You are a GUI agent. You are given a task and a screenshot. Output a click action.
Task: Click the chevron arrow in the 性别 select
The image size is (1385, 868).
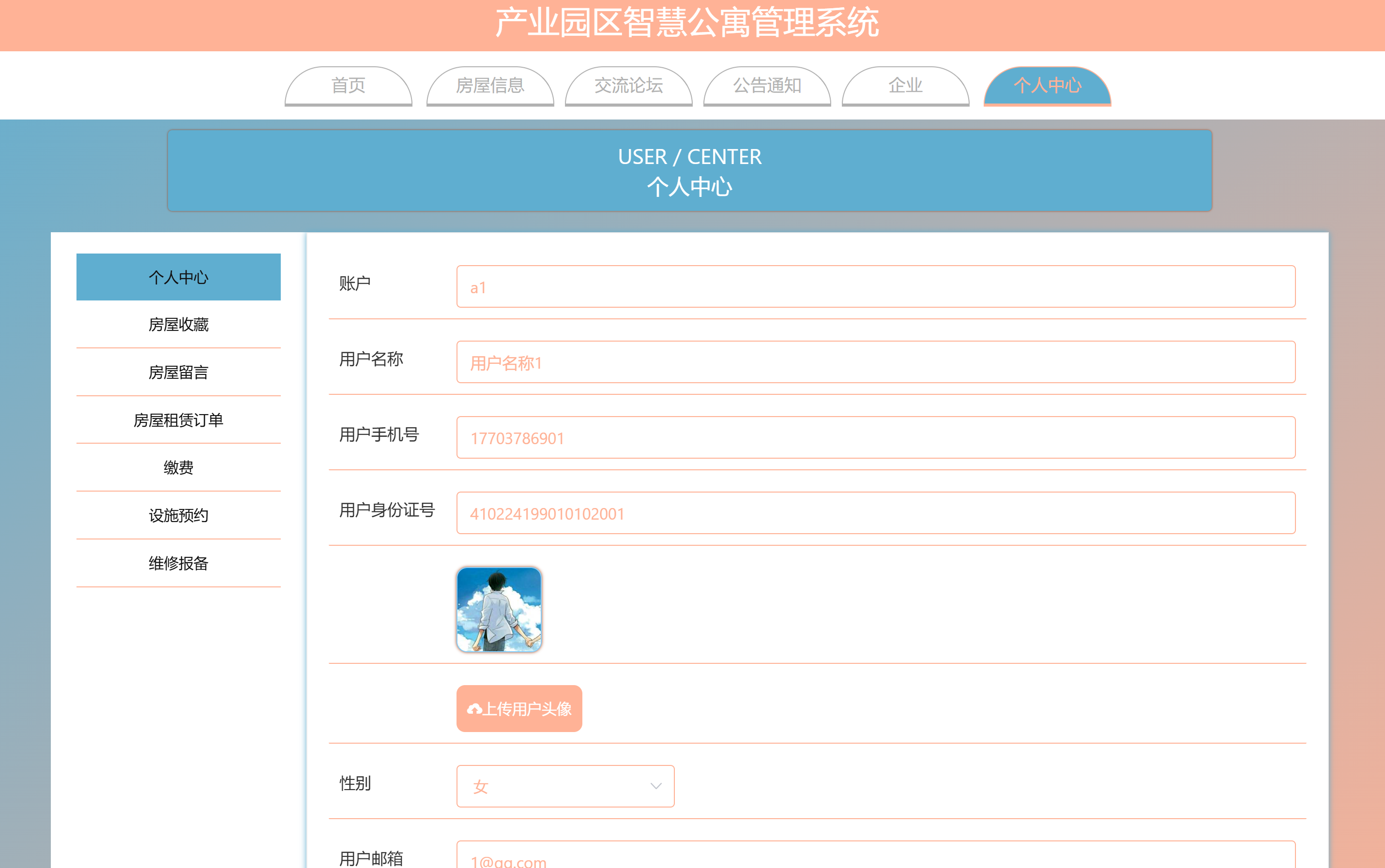tap(656, 787)
